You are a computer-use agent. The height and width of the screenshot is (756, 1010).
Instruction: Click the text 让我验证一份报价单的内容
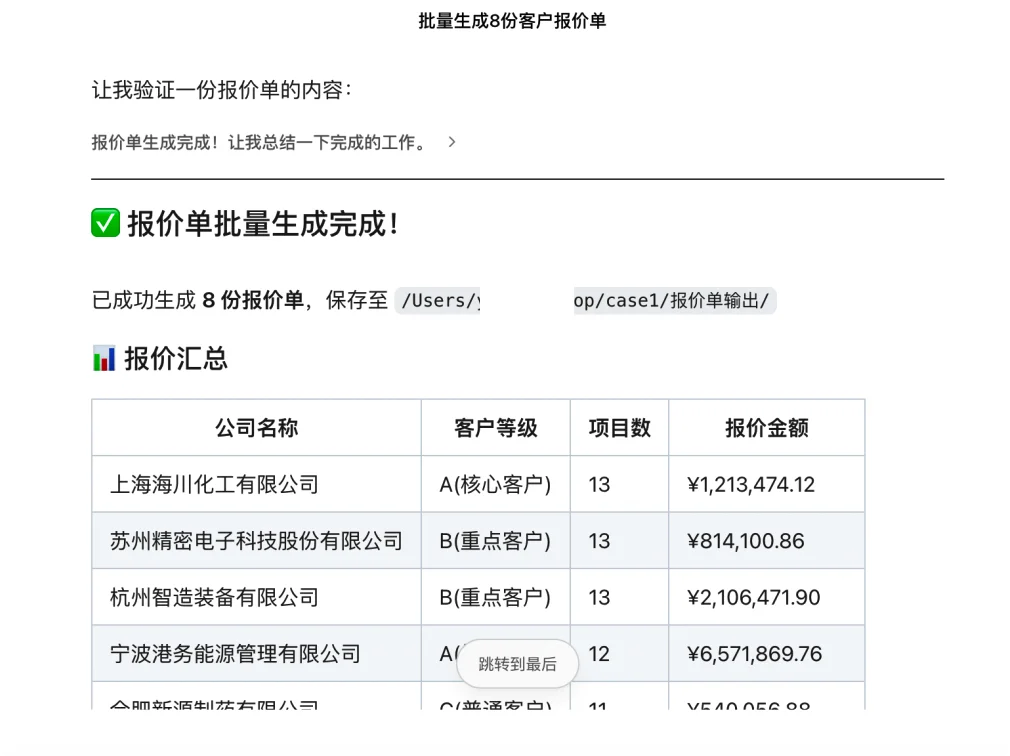pos(219,90)
